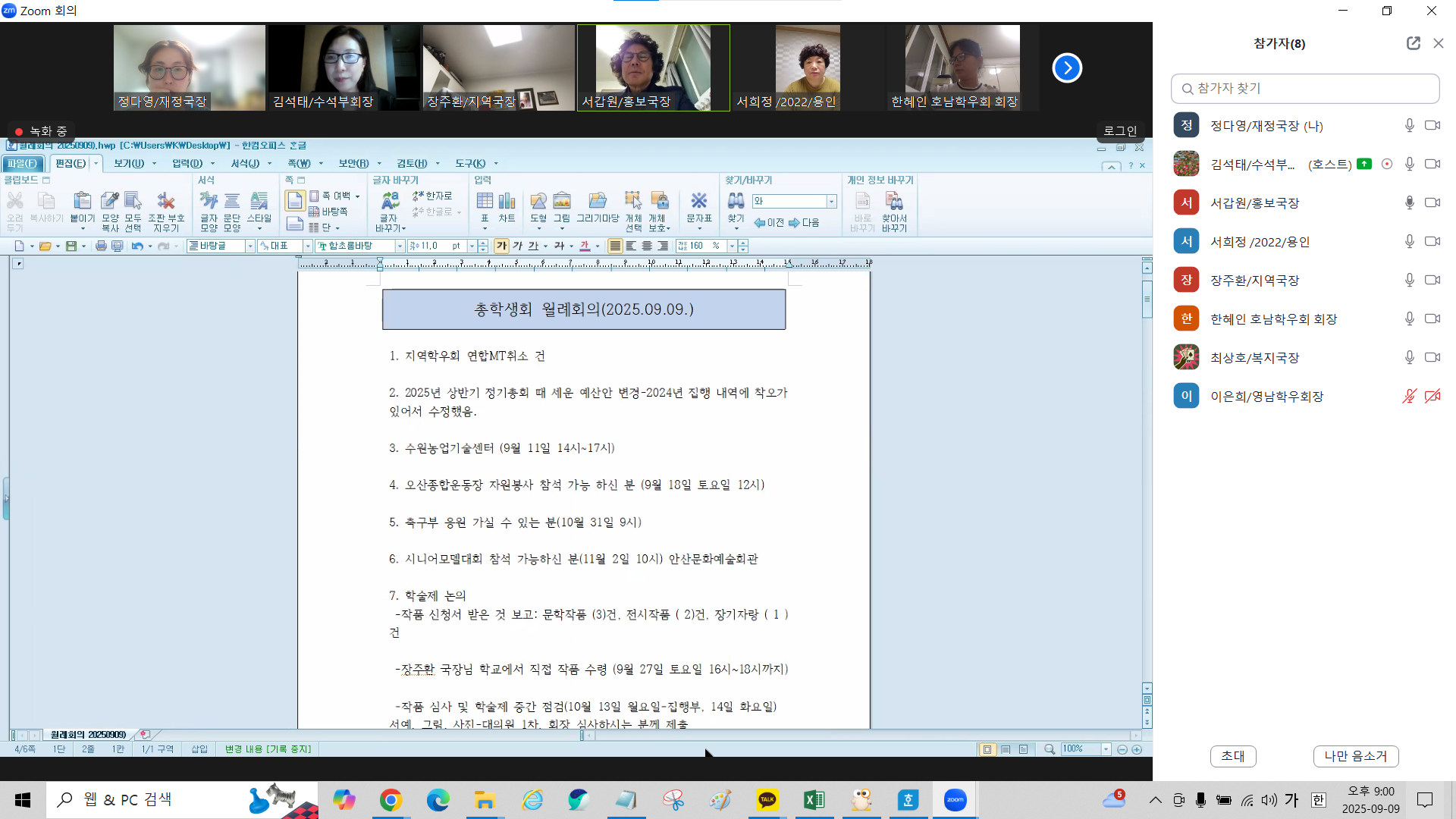Expand the 함초롬바탕 font dropdown

pos(400,246)
